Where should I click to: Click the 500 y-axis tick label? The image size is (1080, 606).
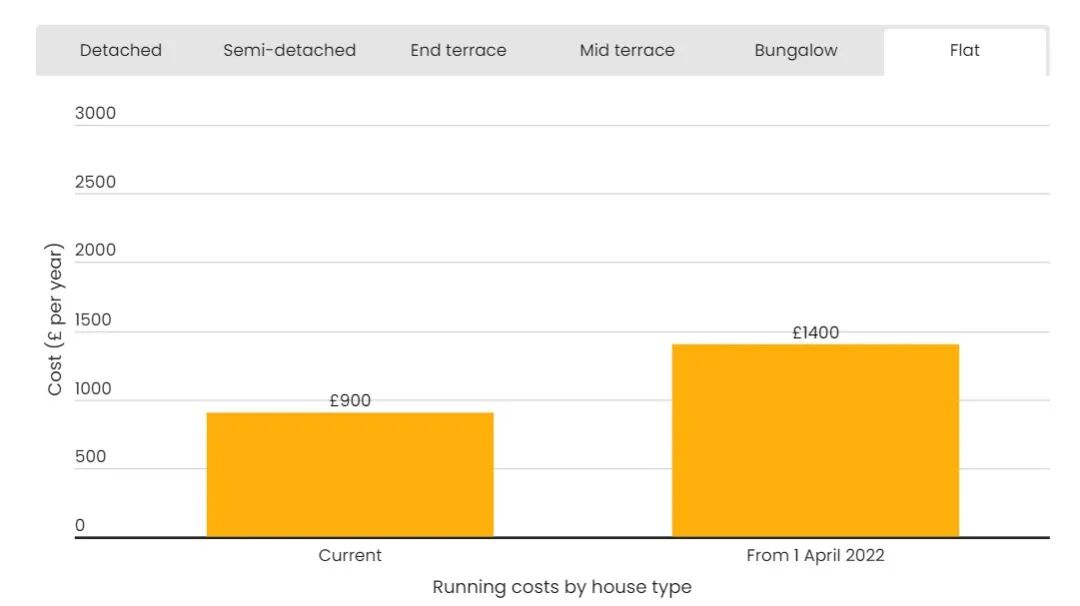click(x=90, y=457)
